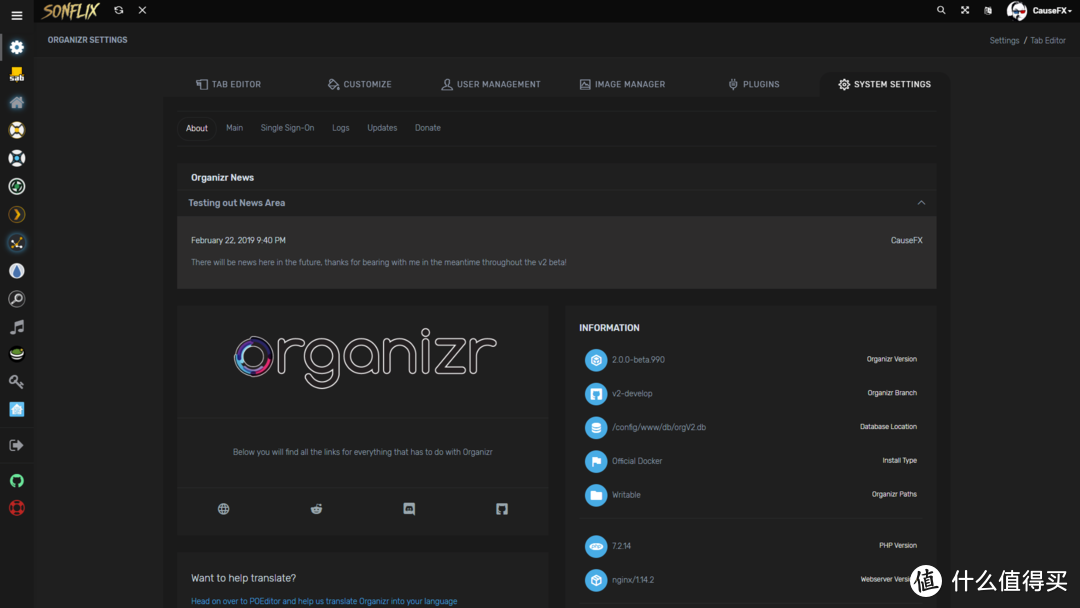The height and width of the screenshot is (608, 1080).
Task: Toggle fullscreen with the expand icon
Action: [x=965, y=10]
